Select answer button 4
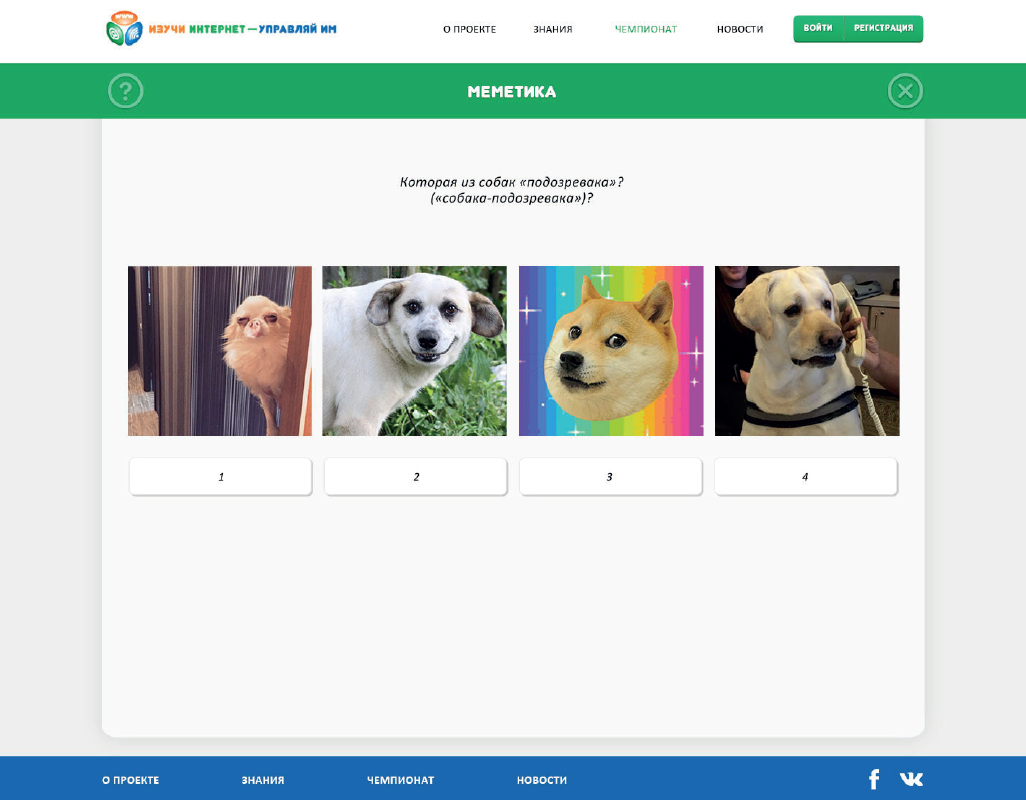 point(805,476)
